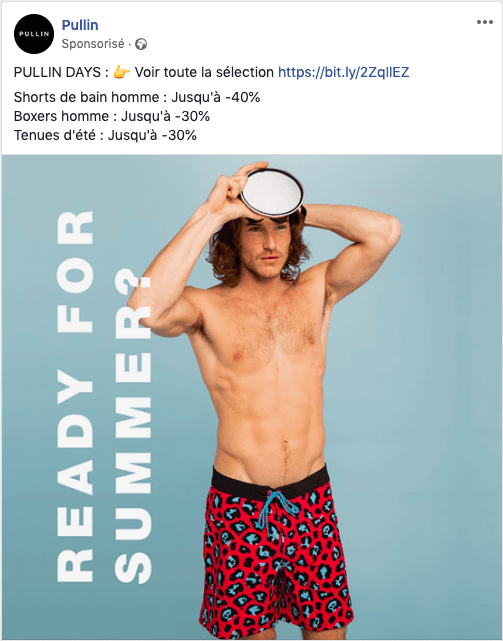Click the pointing hand emoji
Image resolution: width=503 pixels, height=641 pixels.
click(x=121, y=72)
